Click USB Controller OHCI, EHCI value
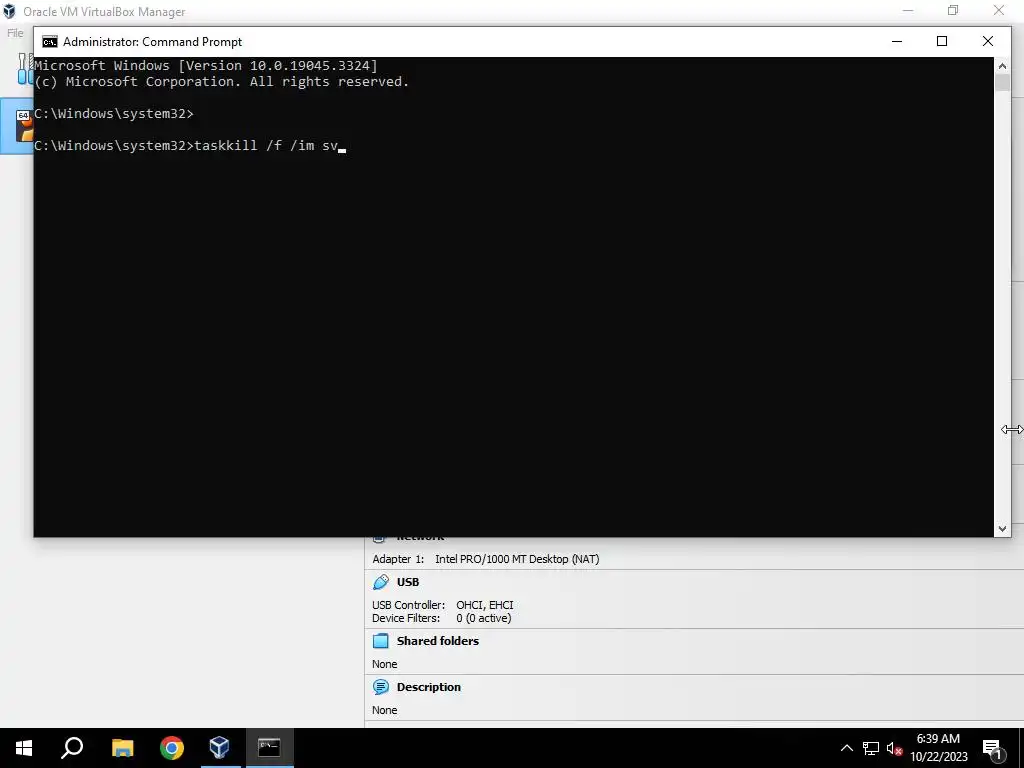This screenshot has width=1024, height=768. coord(485,605)
